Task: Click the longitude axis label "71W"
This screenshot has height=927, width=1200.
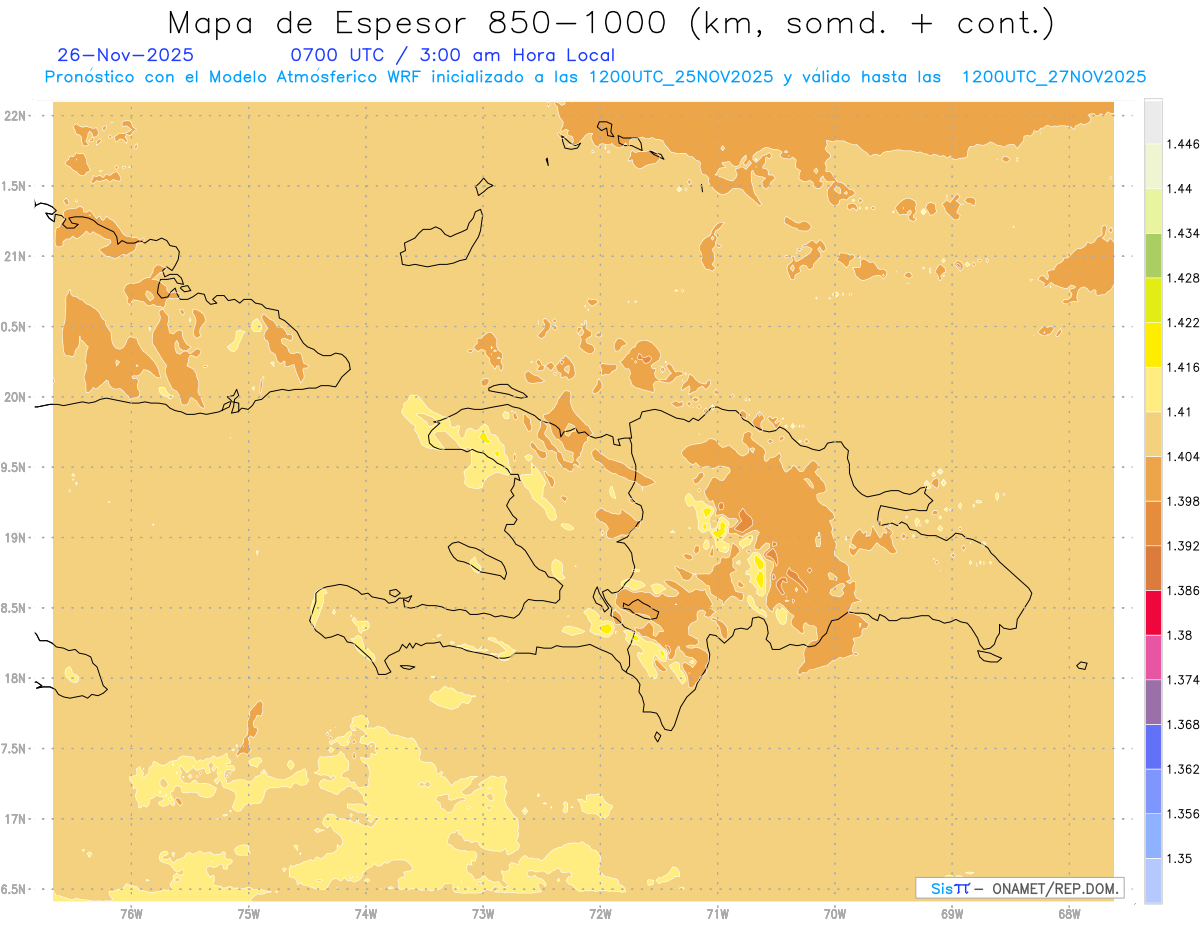Action: click(x=717, y=914)
